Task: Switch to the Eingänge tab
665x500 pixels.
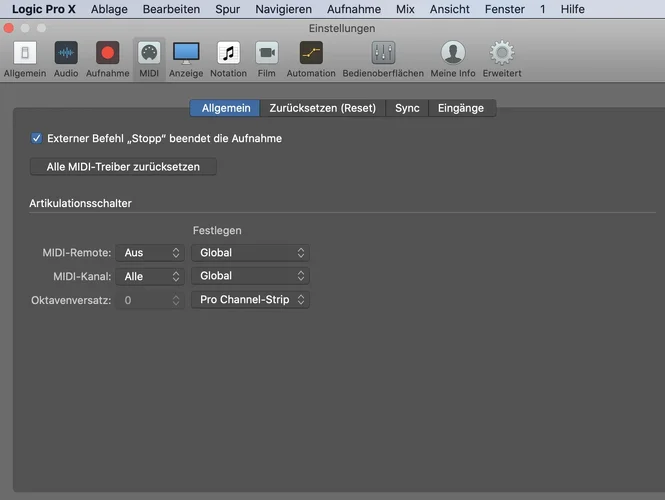Action: (461, 108)
